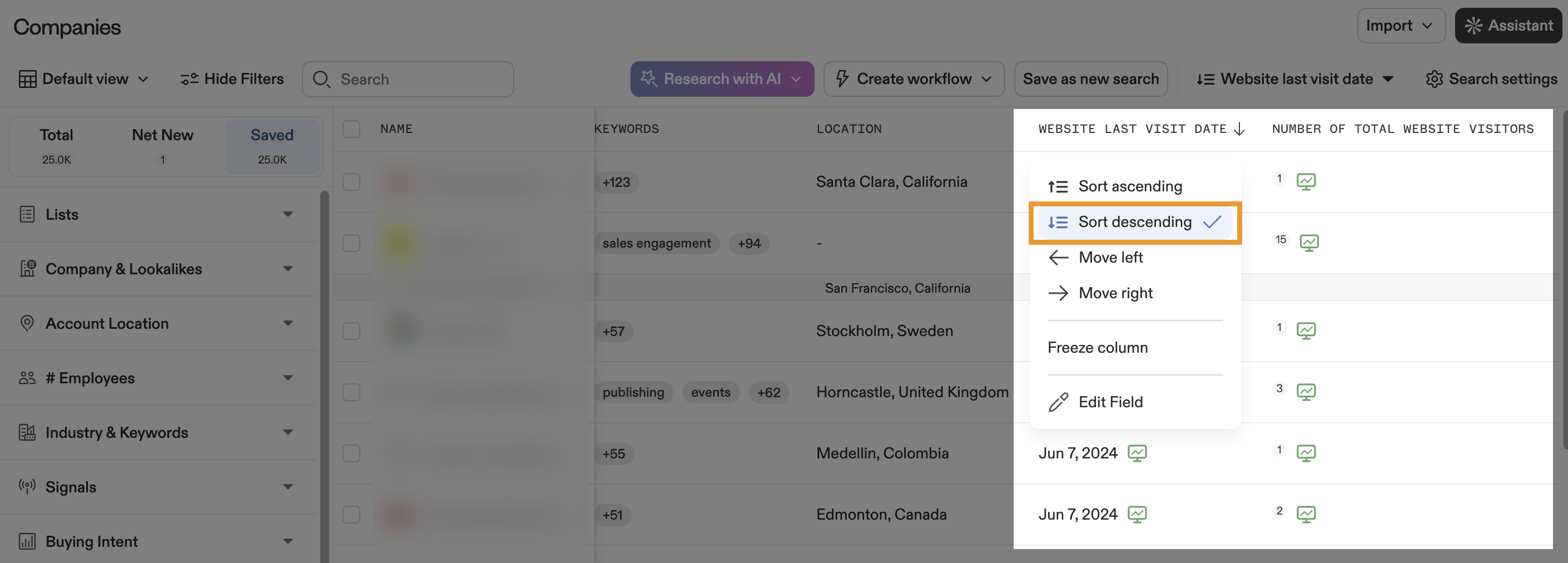The width and height of the screenshot is (1568, 563).
Task: Expand the Account Location filter section
Action: click(289, 324)
